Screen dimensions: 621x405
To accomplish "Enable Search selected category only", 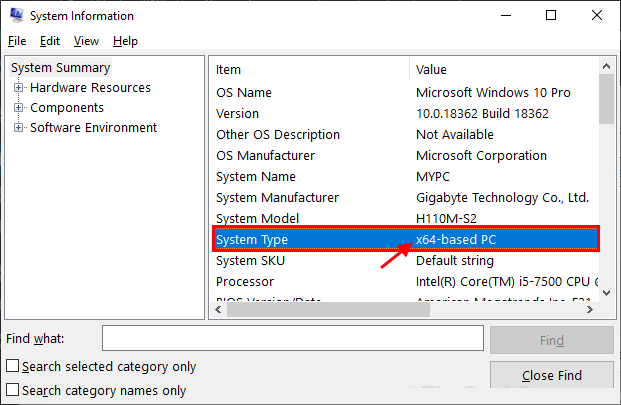I will click(x=13, y=367).
